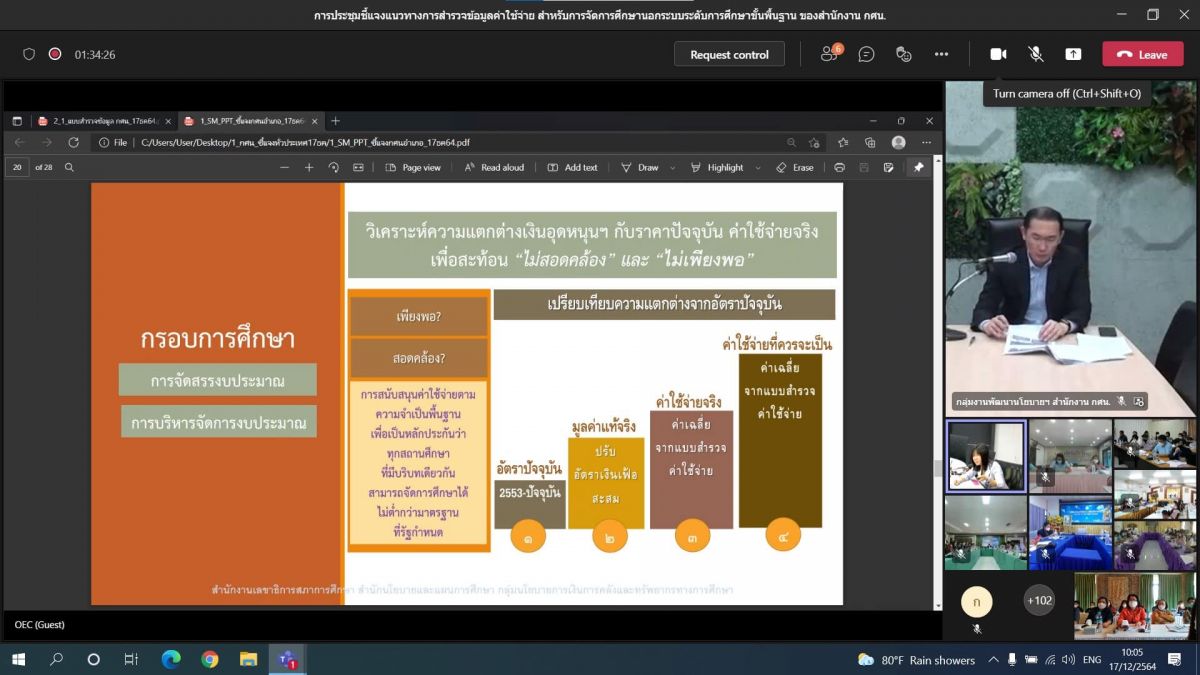The height and width of the screenshot is (675, 1200).
Task: Turn the Teams camera off
Action: click(x=998, y=54)
